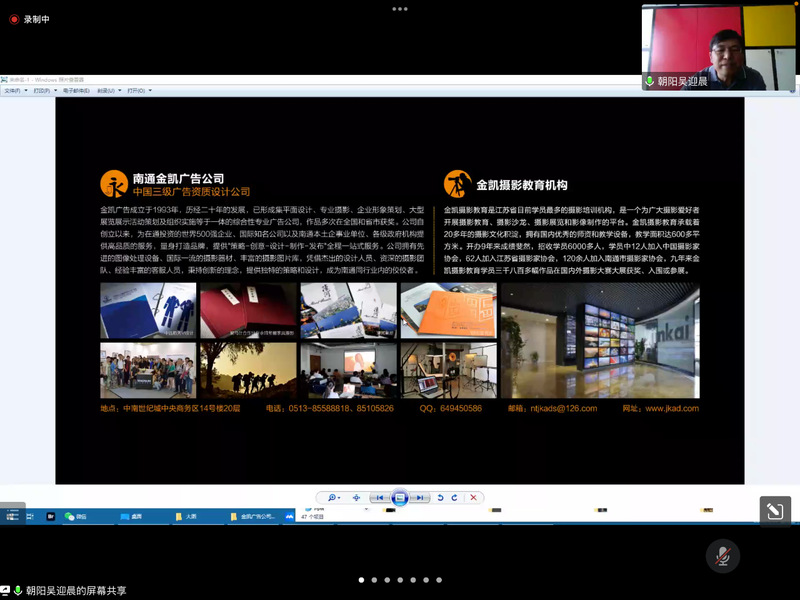Image resolution: width=800 pixels, height=600 pixels.
Task: Click the classroom projector lecture photo
Action: click(x=348, y=370)
